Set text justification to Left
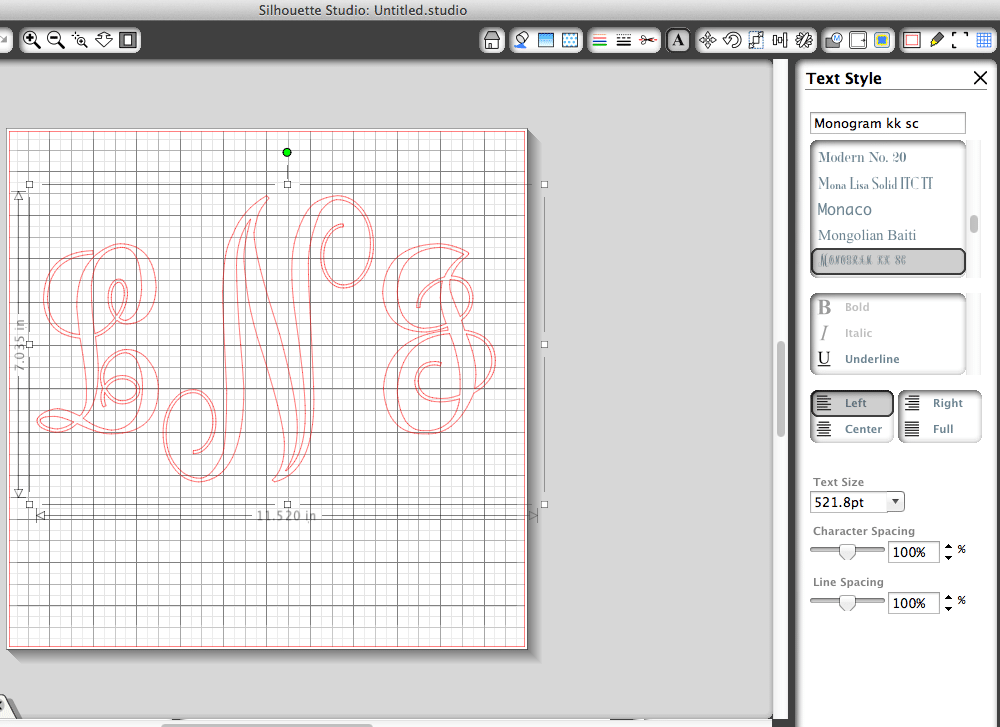 (852, 403)
